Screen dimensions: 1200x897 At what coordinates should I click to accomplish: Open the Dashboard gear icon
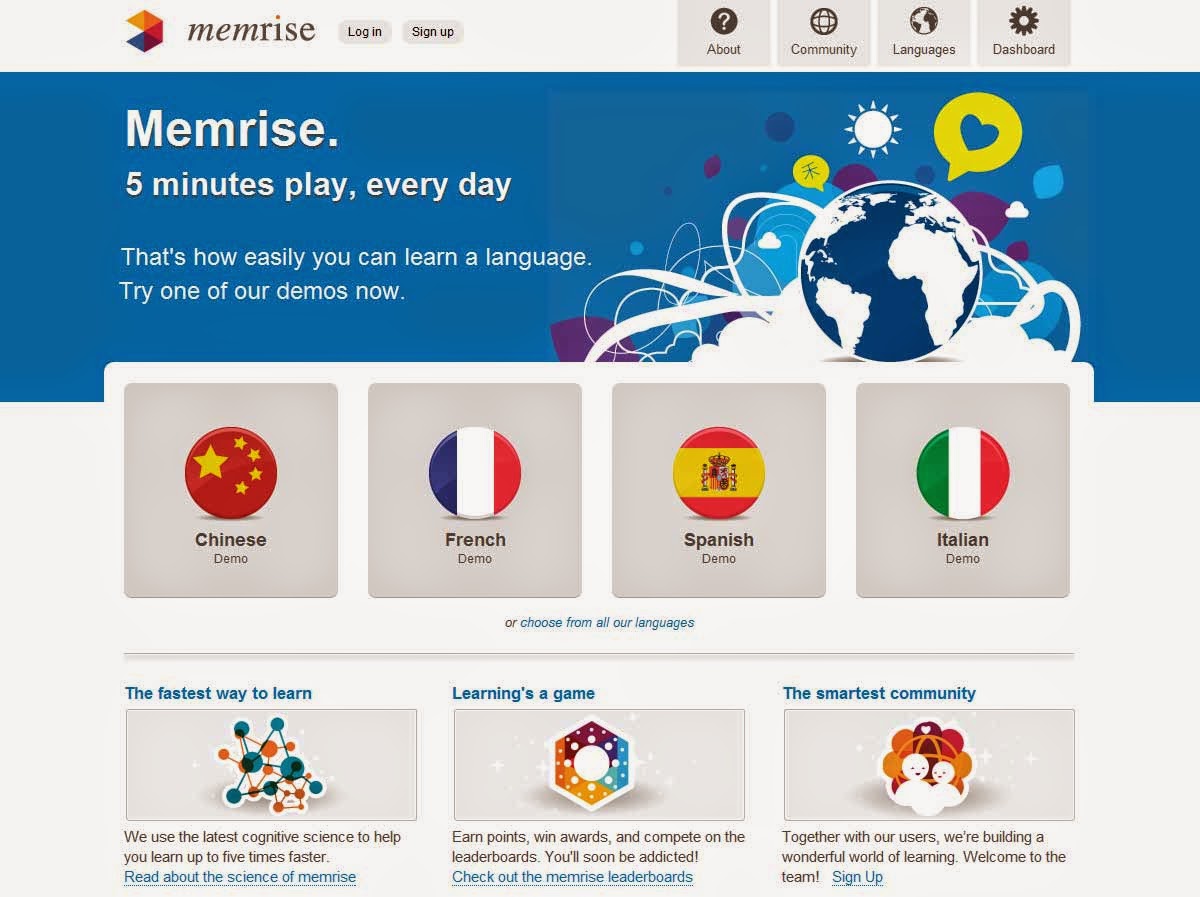(x=1023, y=21)
